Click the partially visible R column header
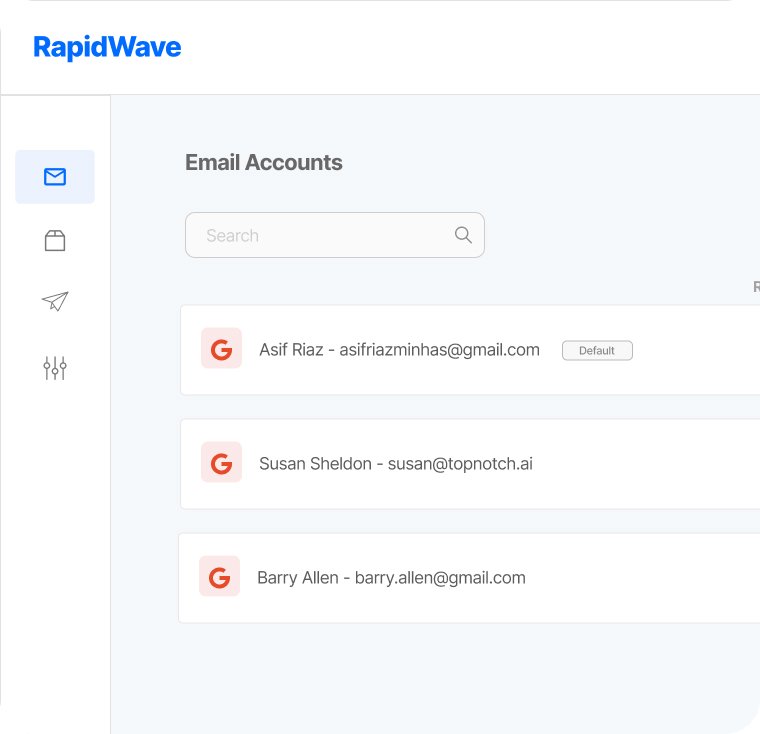 tap(756, 287)
